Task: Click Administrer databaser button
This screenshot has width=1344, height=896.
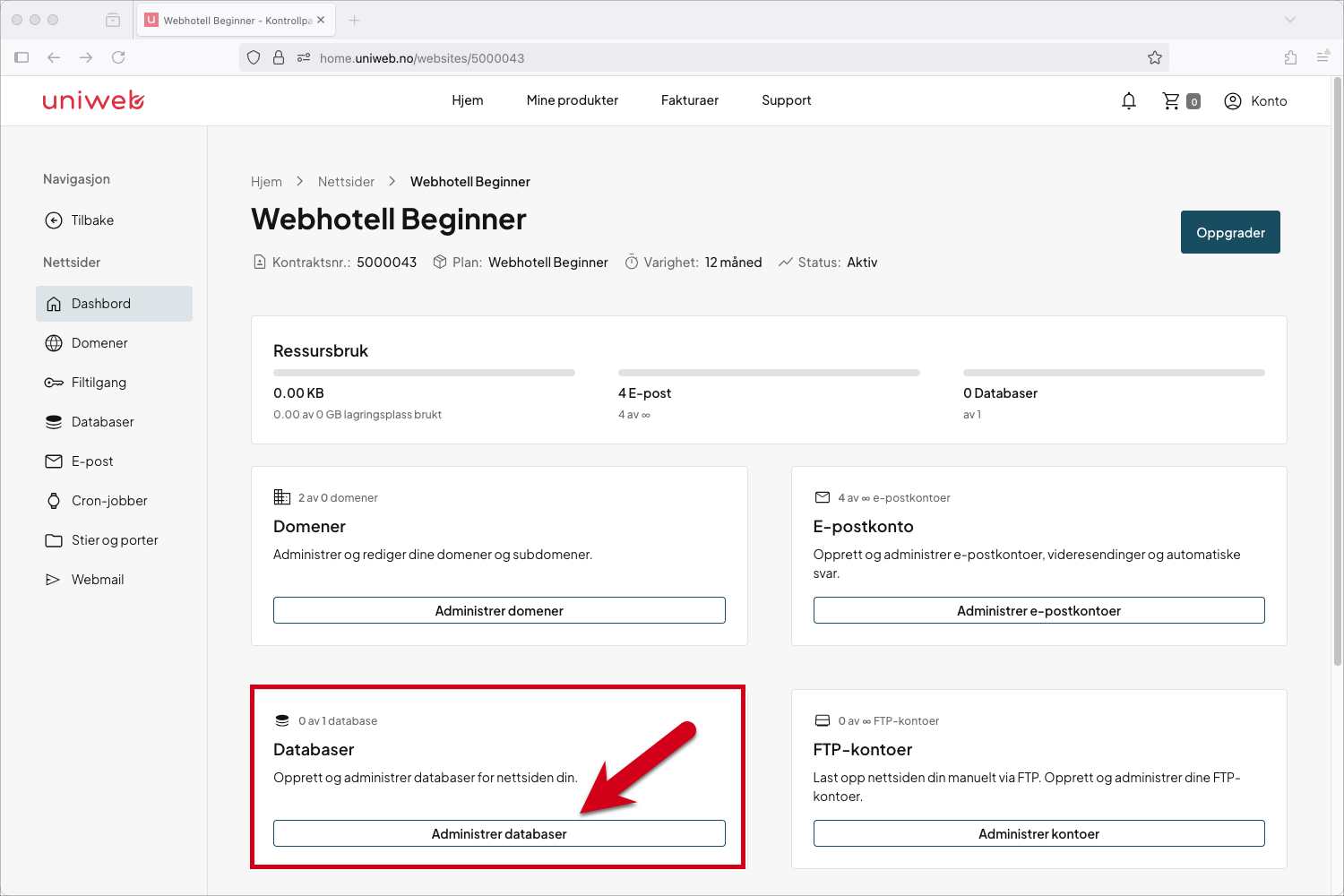Action: 499,833
